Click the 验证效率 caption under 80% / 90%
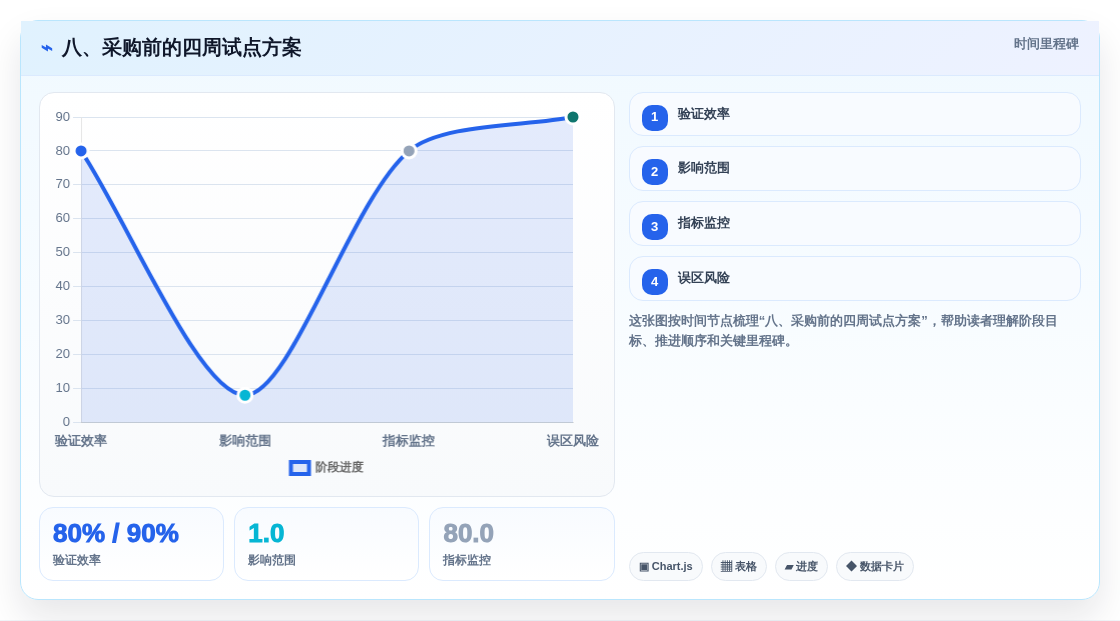 tap(76, 560)
